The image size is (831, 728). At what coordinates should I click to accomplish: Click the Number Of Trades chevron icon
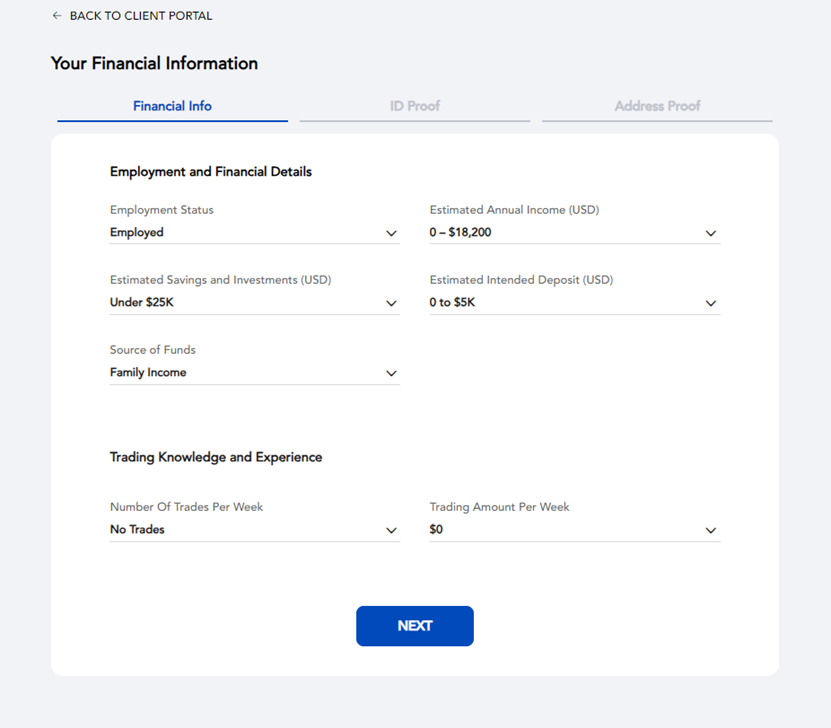[392, 530]
